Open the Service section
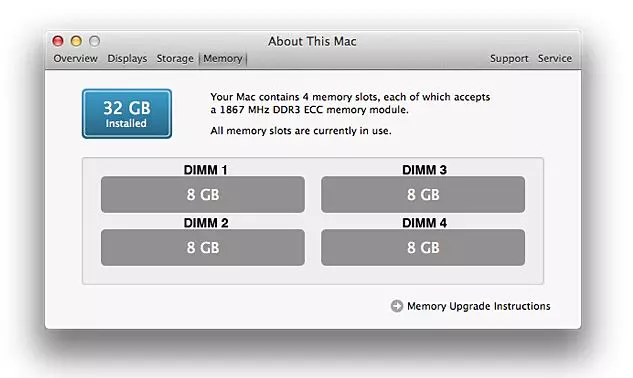The height and width of the screenshot is (378, 633). tap(555, 59)
